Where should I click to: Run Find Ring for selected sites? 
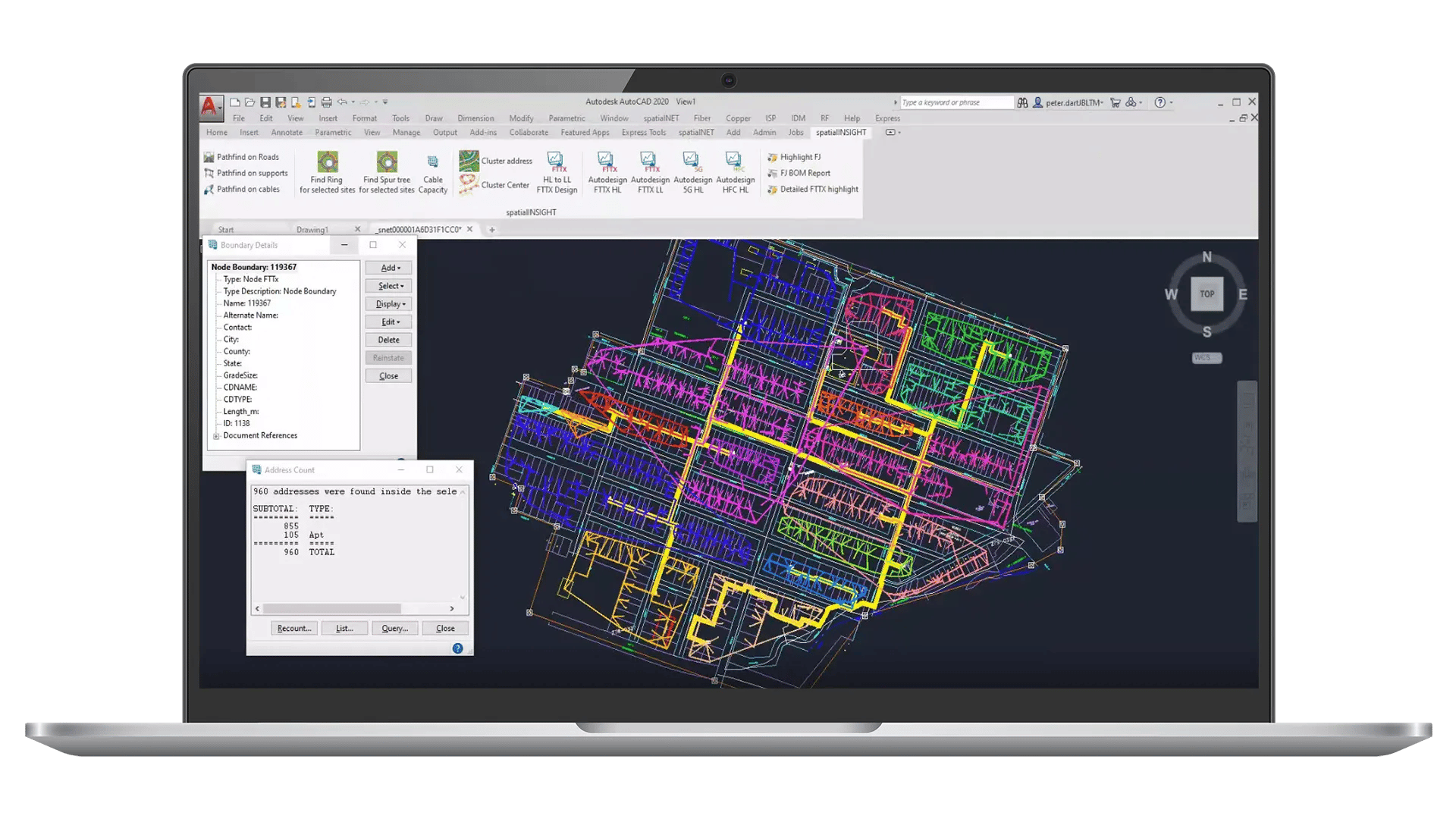click(x=327, y=172)
